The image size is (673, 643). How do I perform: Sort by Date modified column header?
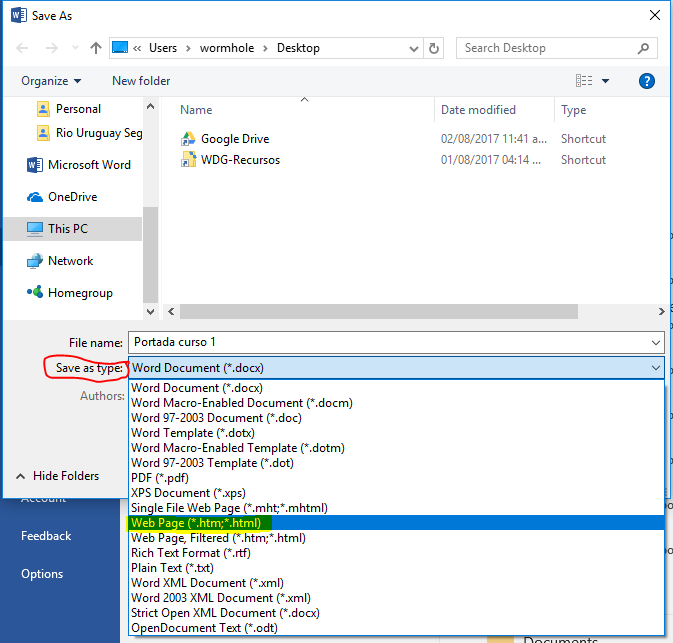coord(478,110)
